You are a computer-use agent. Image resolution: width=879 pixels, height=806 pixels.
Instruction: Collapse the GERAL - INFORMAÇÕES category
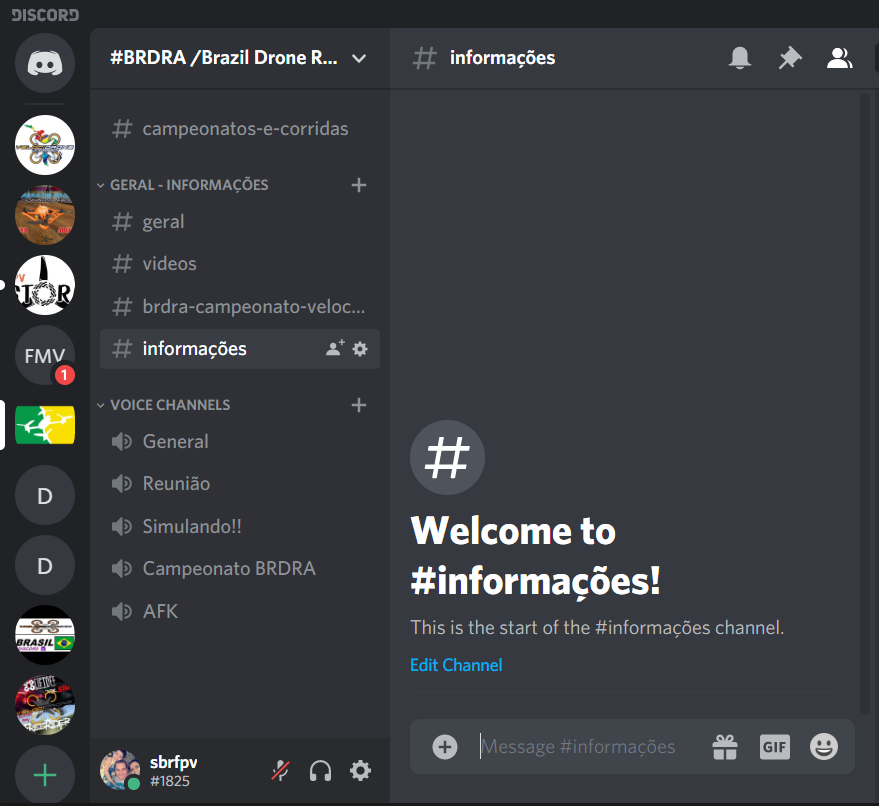coord(189,185)
